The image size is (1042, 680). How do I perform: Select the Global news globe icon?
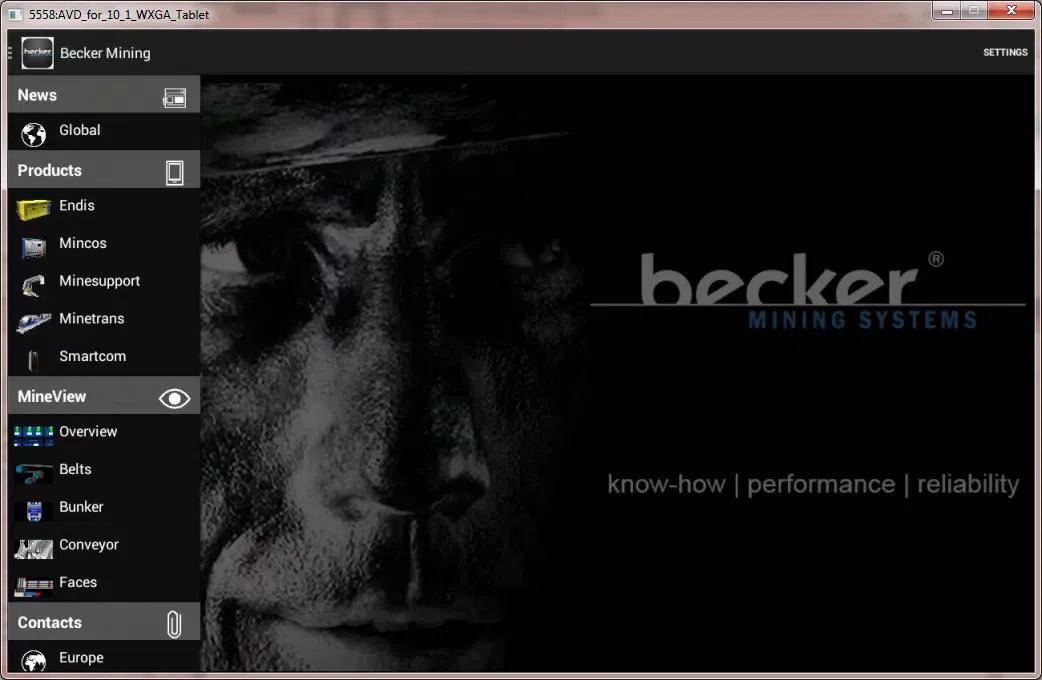click(x=34, y=134)
